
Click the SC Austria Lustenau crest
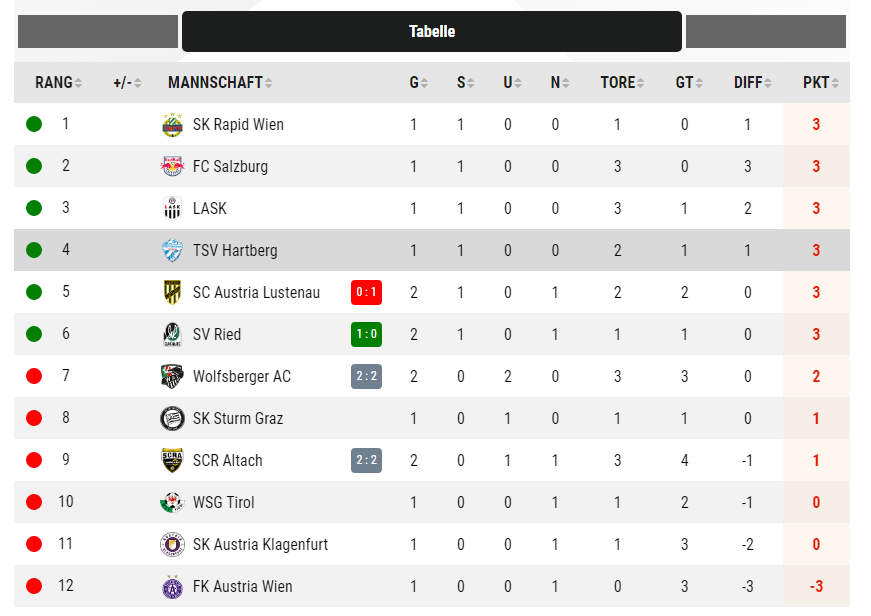(172, 292)
